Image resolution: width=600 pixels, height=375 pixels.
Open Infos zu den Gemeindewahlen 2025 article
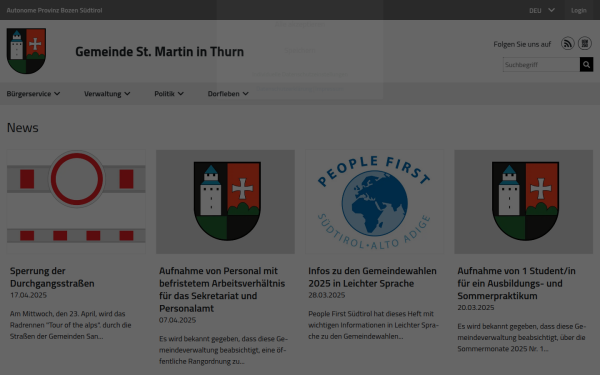click(x=372, y=277)
